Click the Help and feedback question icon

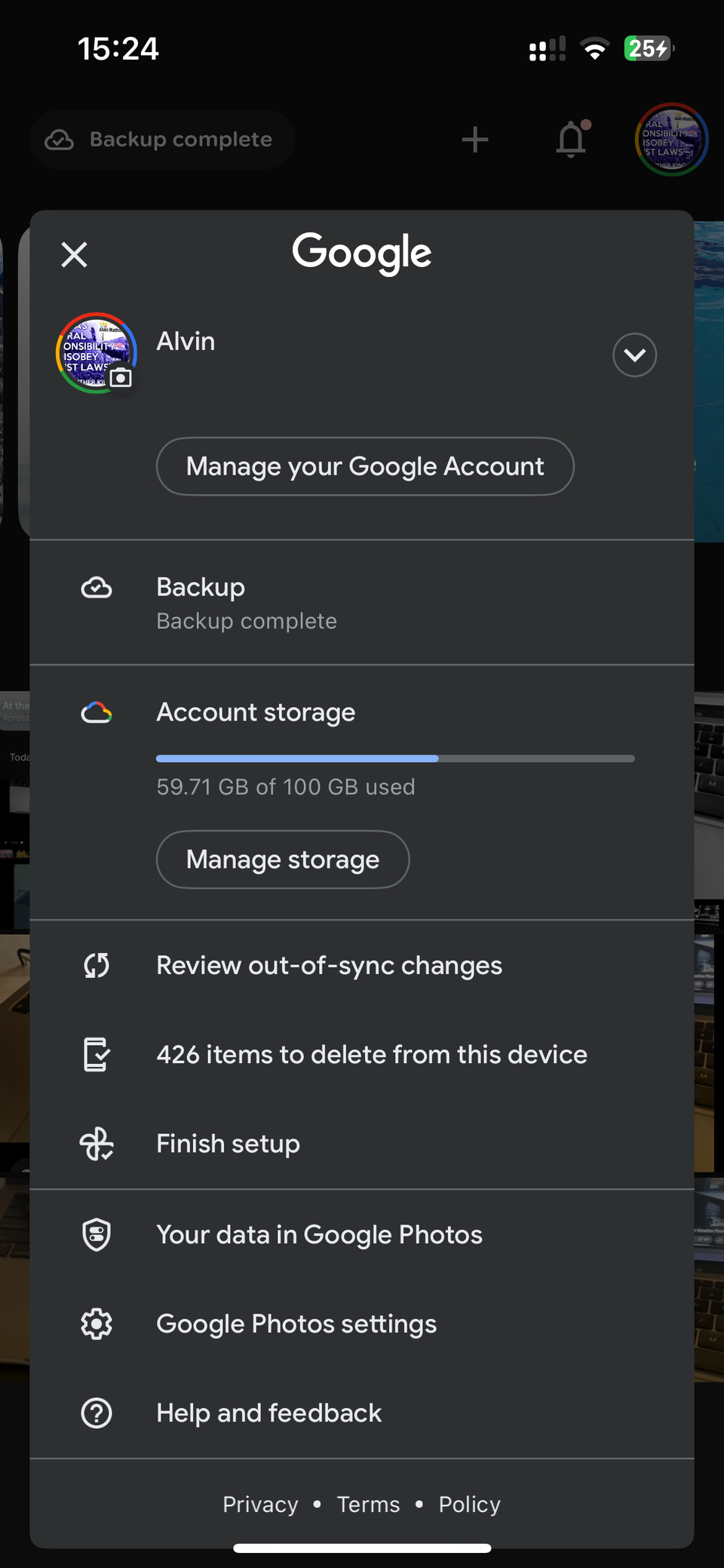(97, 1413)
